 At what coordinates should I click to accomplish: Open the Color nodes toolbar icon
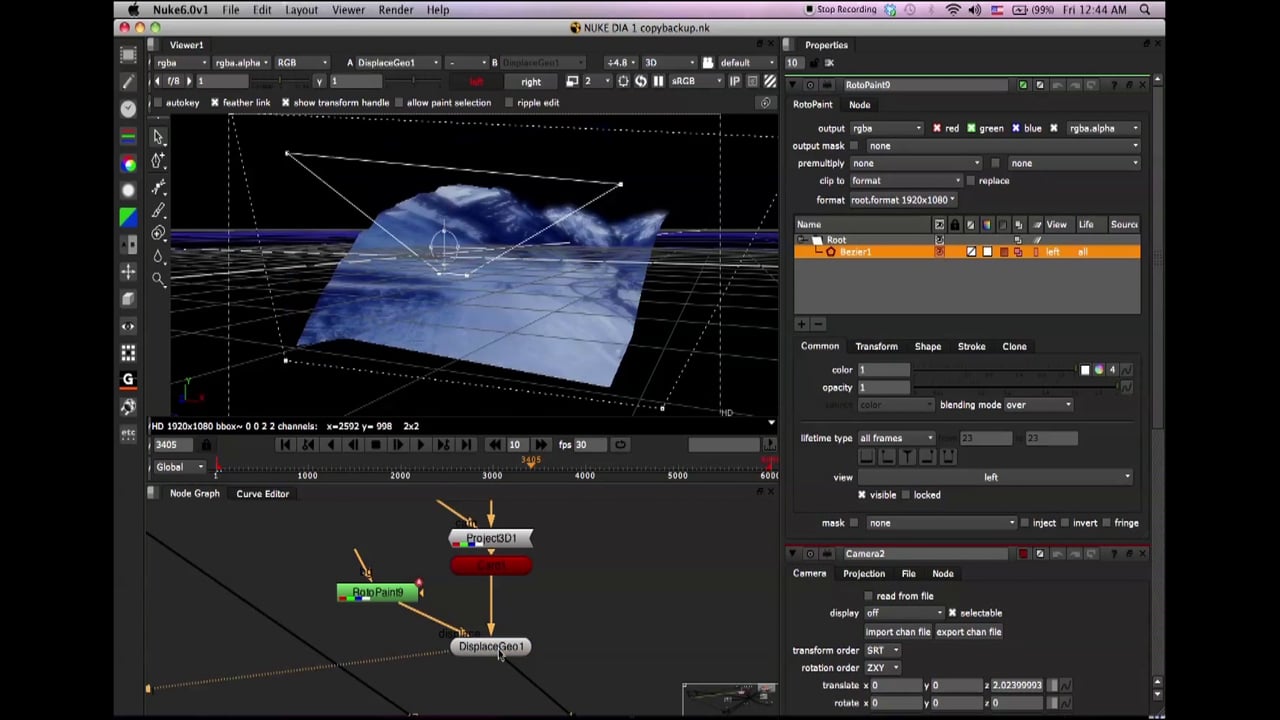pos(128,164)
